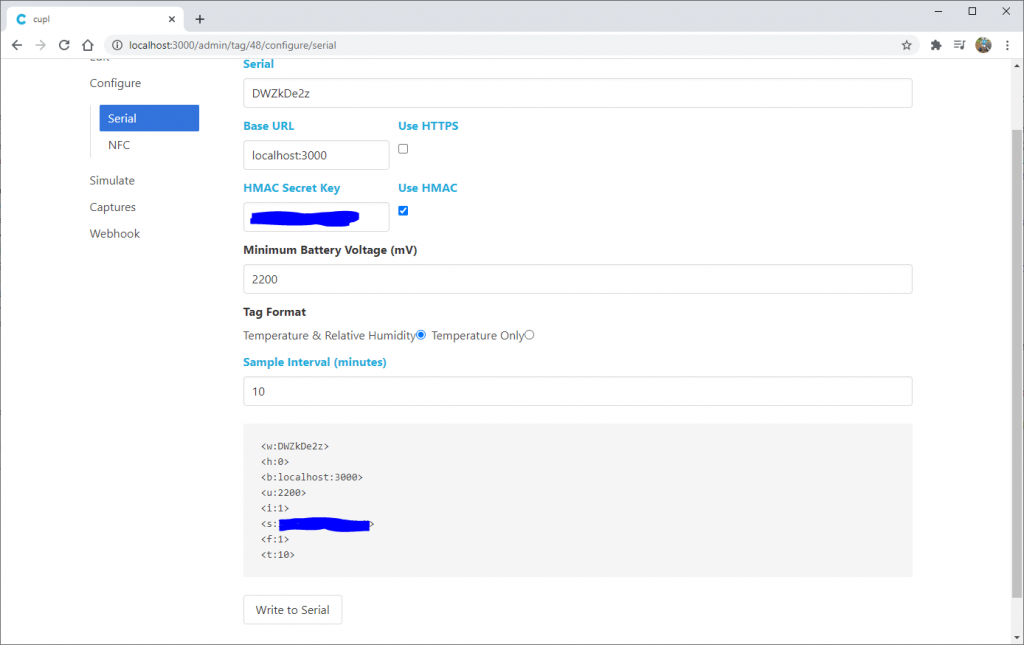Click scrollbar up arrow
Image resolution: width=1024 pixels, height=645 pixels.
click(x=1017, y=65)
